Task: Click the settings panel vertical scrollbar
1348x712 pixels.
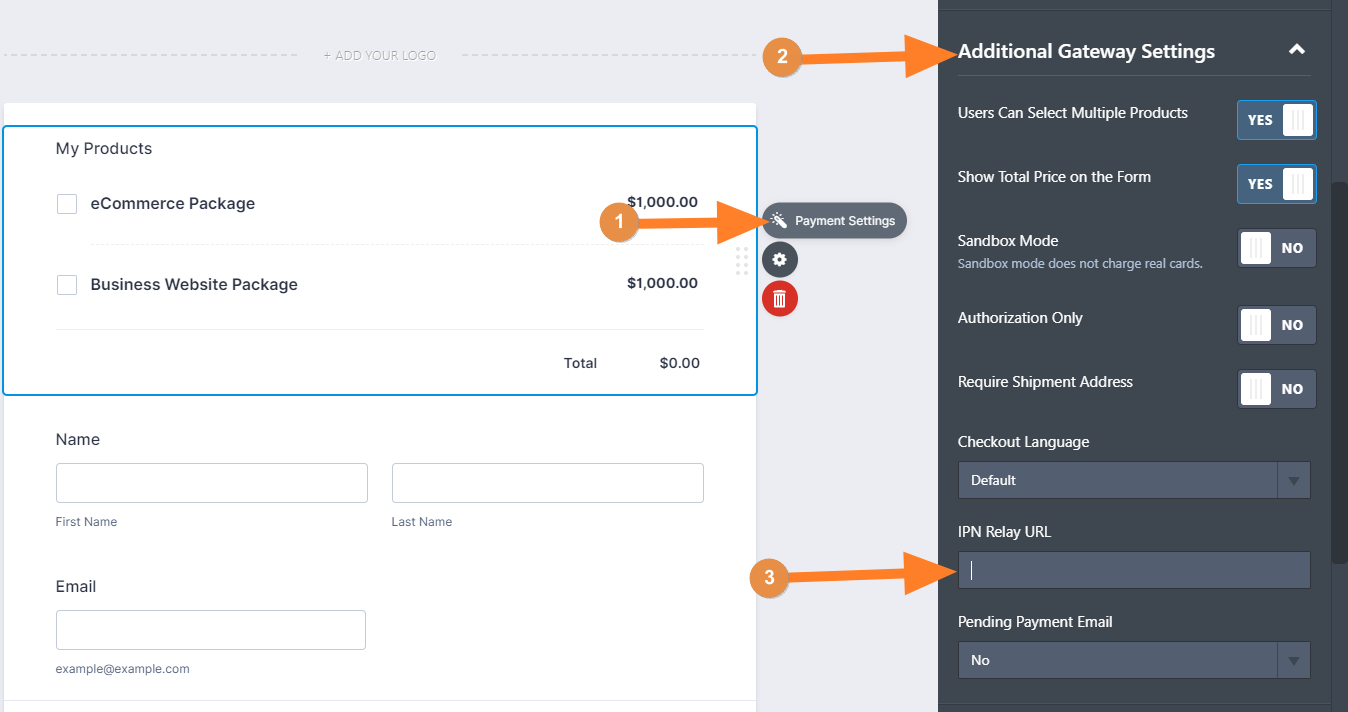Action: pyautogui.click(x=1339, y=370)
